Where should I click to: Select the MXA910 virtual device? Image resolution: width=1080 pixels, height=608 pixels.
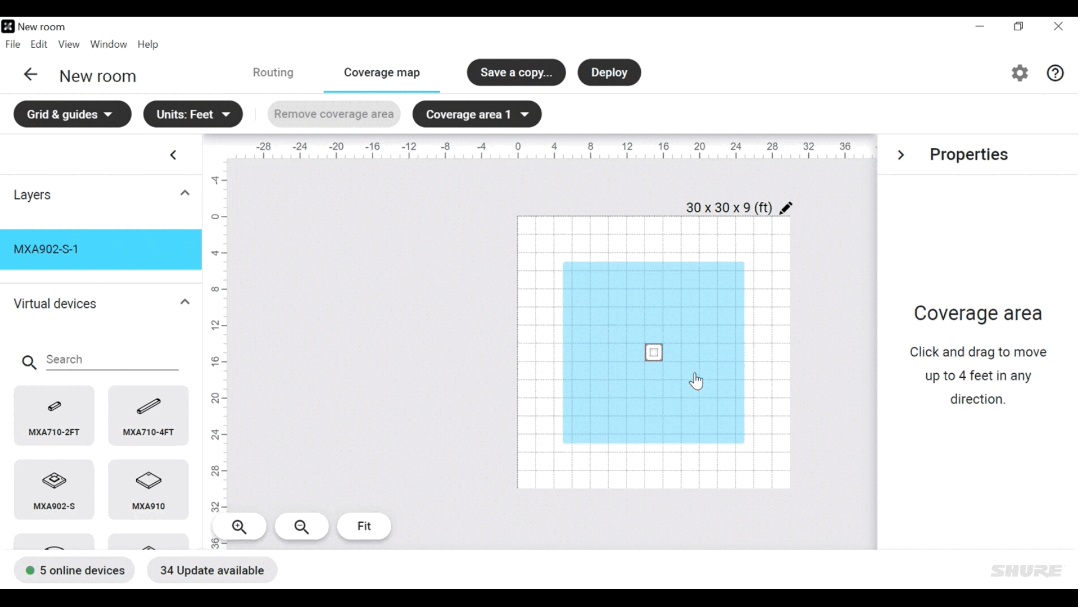tap(148, 490)
